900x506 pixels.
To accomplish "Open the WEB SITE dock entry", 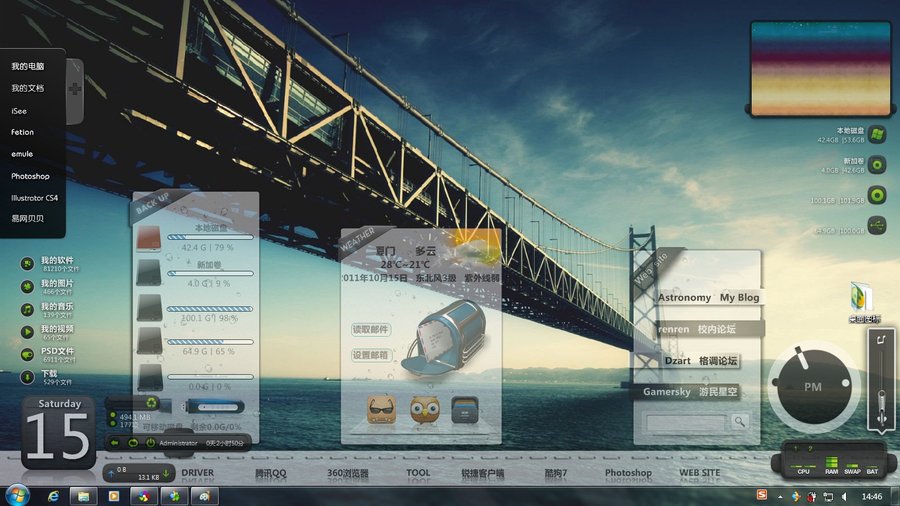I will click(x=699, y=473).
